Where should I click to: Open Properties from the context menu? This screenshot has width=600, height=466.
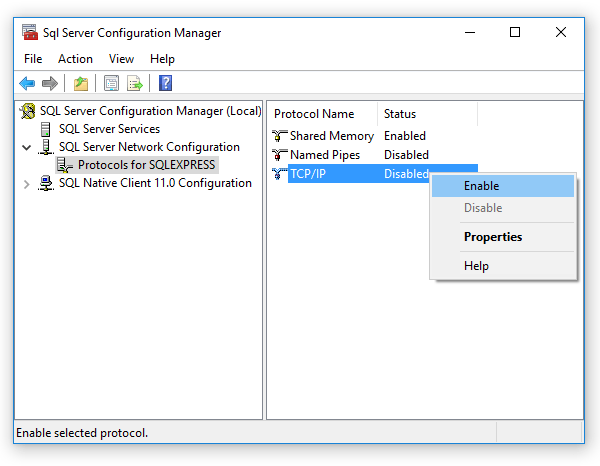(503, 237)
